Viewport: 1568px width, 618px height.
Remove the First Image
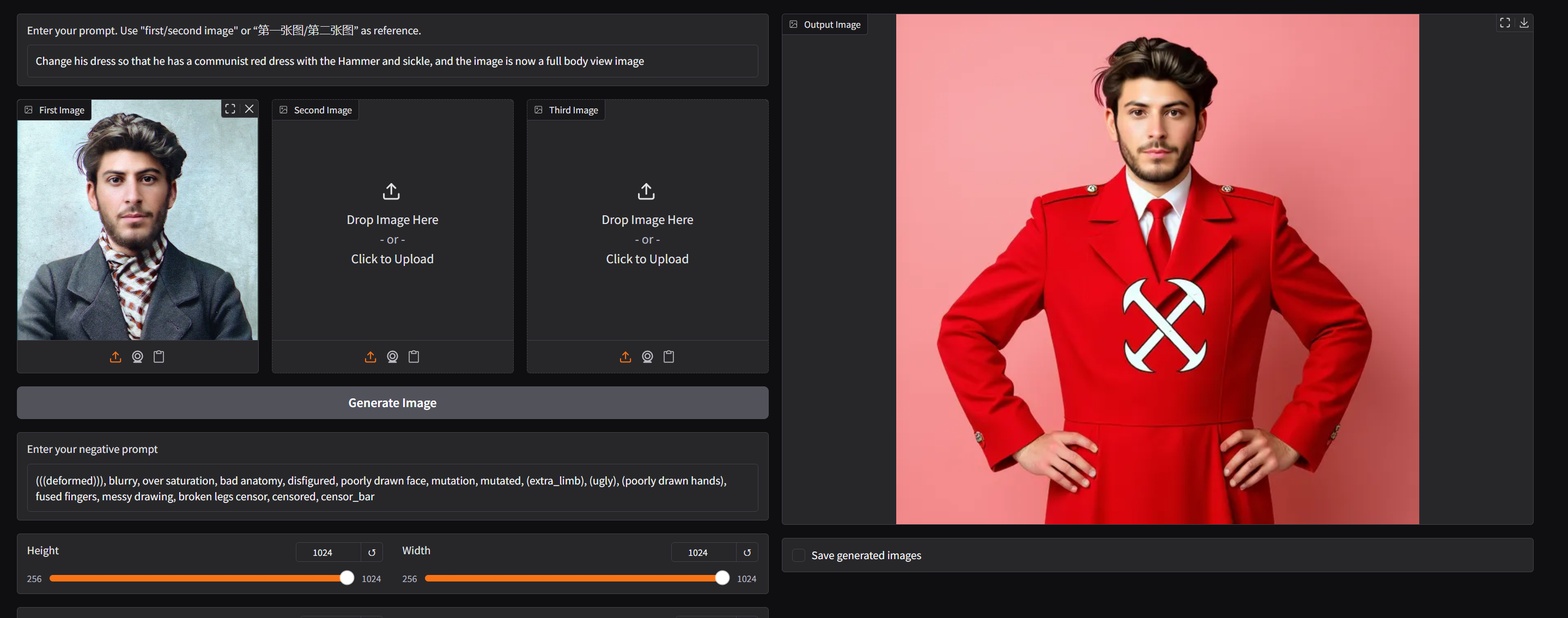pos(250,109)
